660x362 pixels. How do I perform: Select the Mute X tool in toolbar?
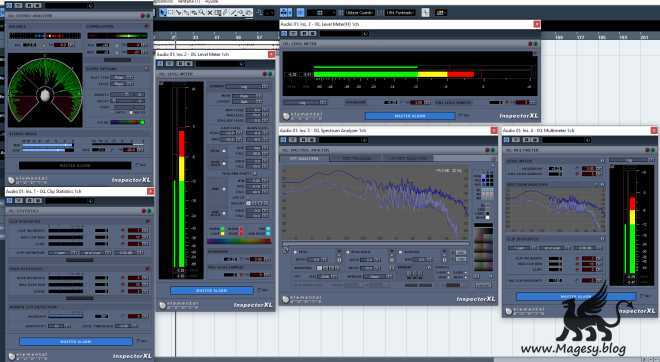click(210, 13)
